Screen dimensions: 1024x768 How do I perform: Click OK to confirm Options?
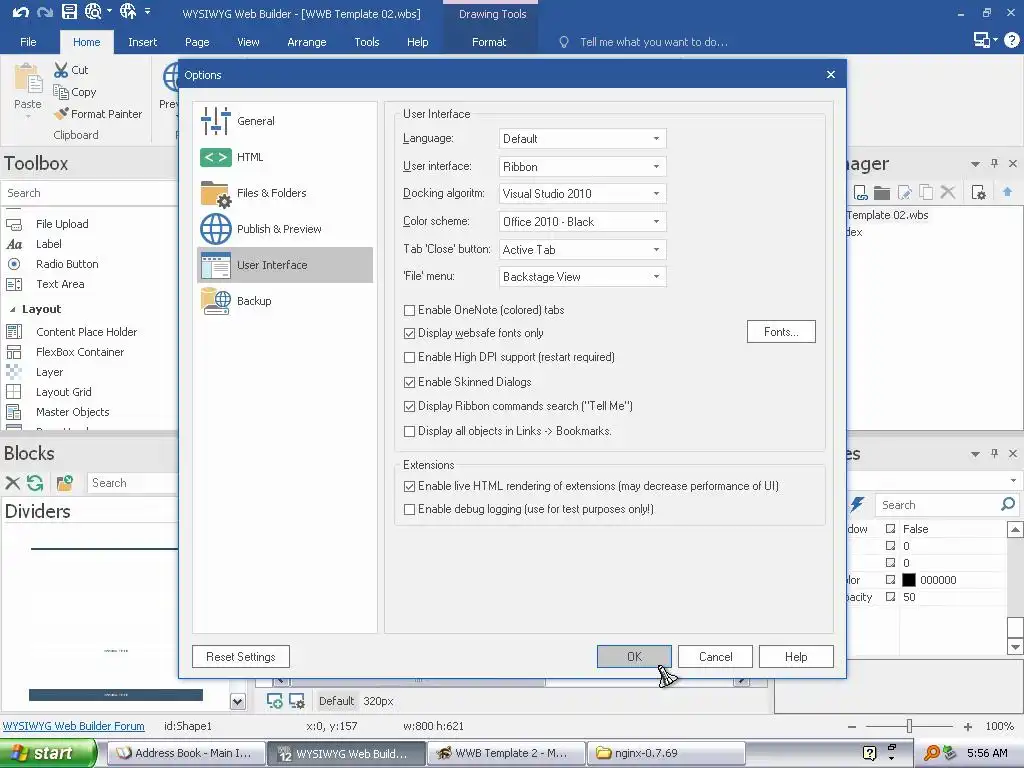coord(634,656)
